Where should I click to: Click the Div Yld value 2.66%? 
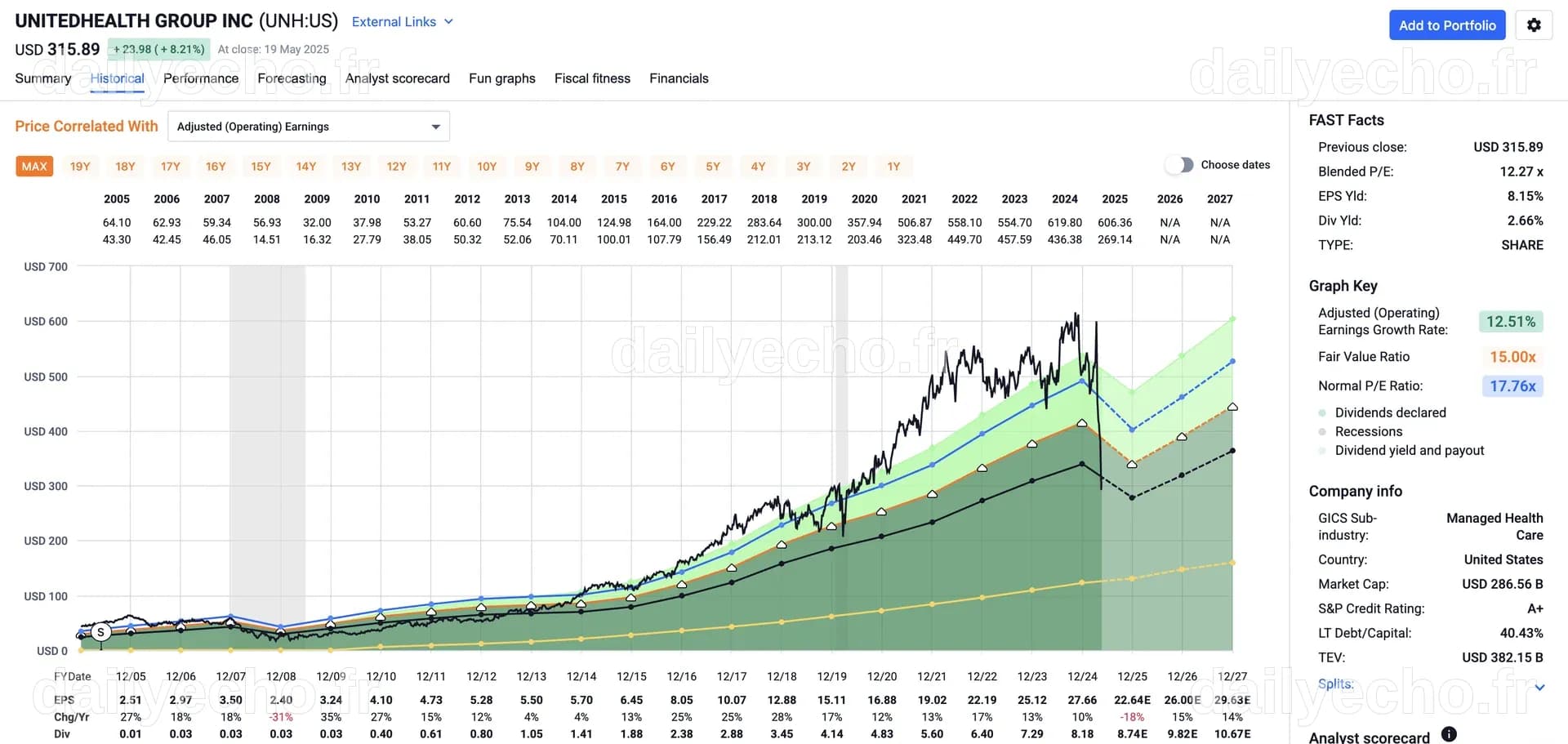click(x=1525, y=221)
